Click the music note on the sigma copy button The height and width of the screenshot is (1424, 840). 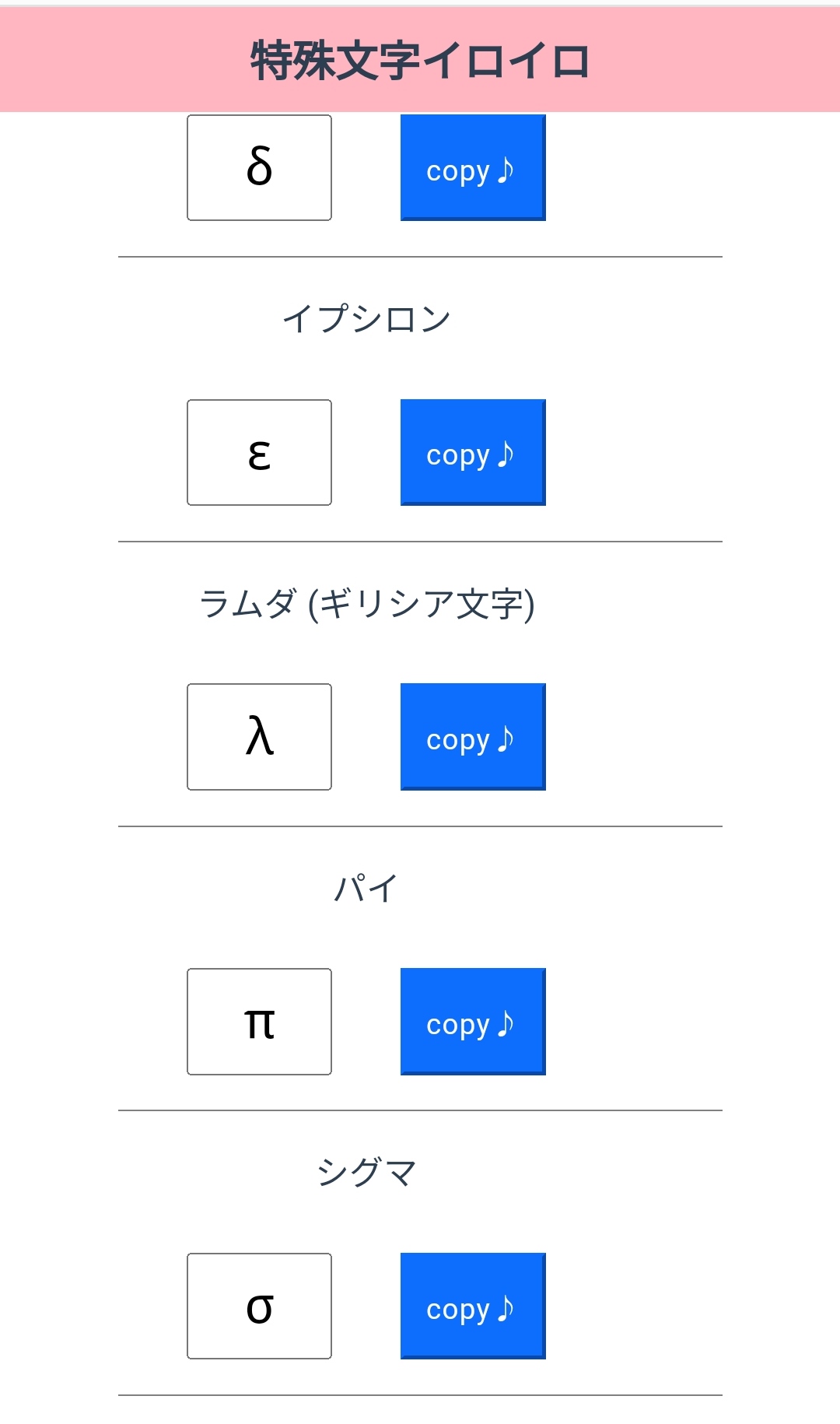(504, 1306)
